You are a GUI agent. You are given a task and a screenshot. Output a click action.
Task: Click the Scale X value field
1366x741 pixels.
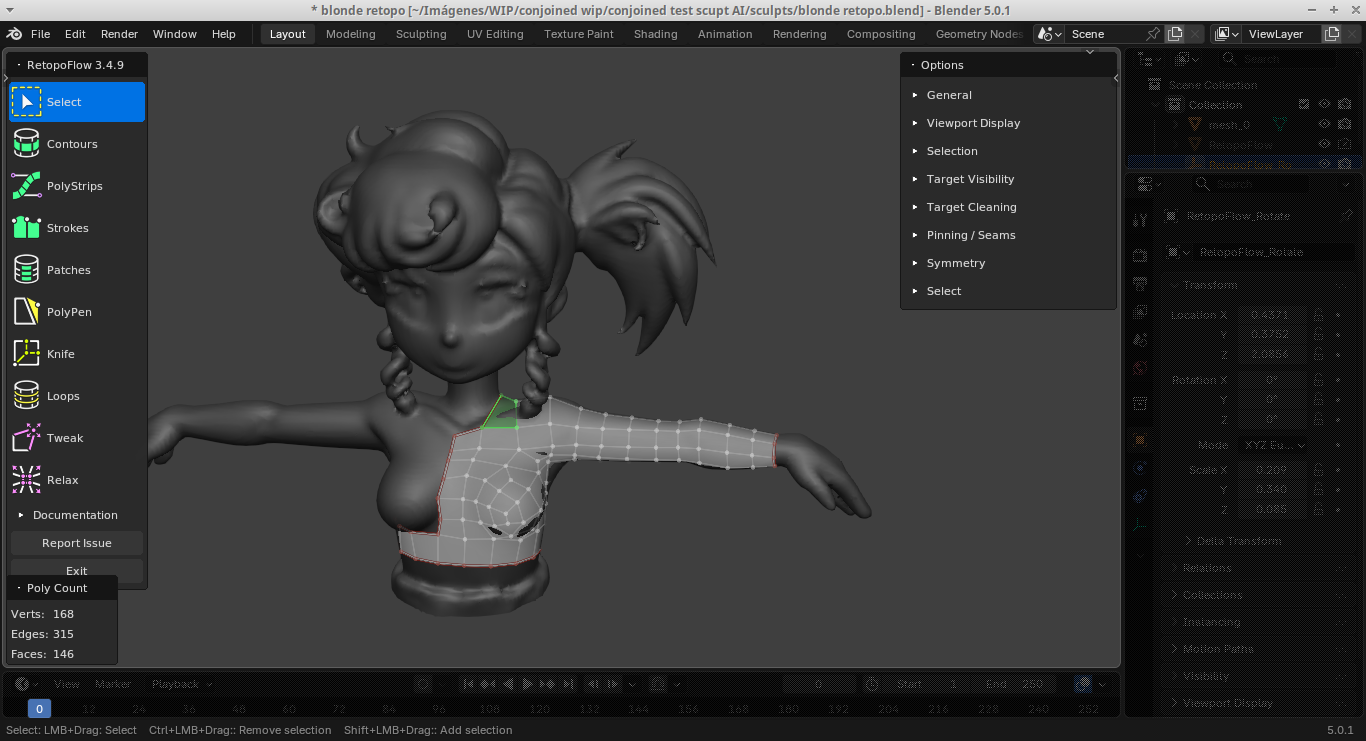pos(1272,470)
